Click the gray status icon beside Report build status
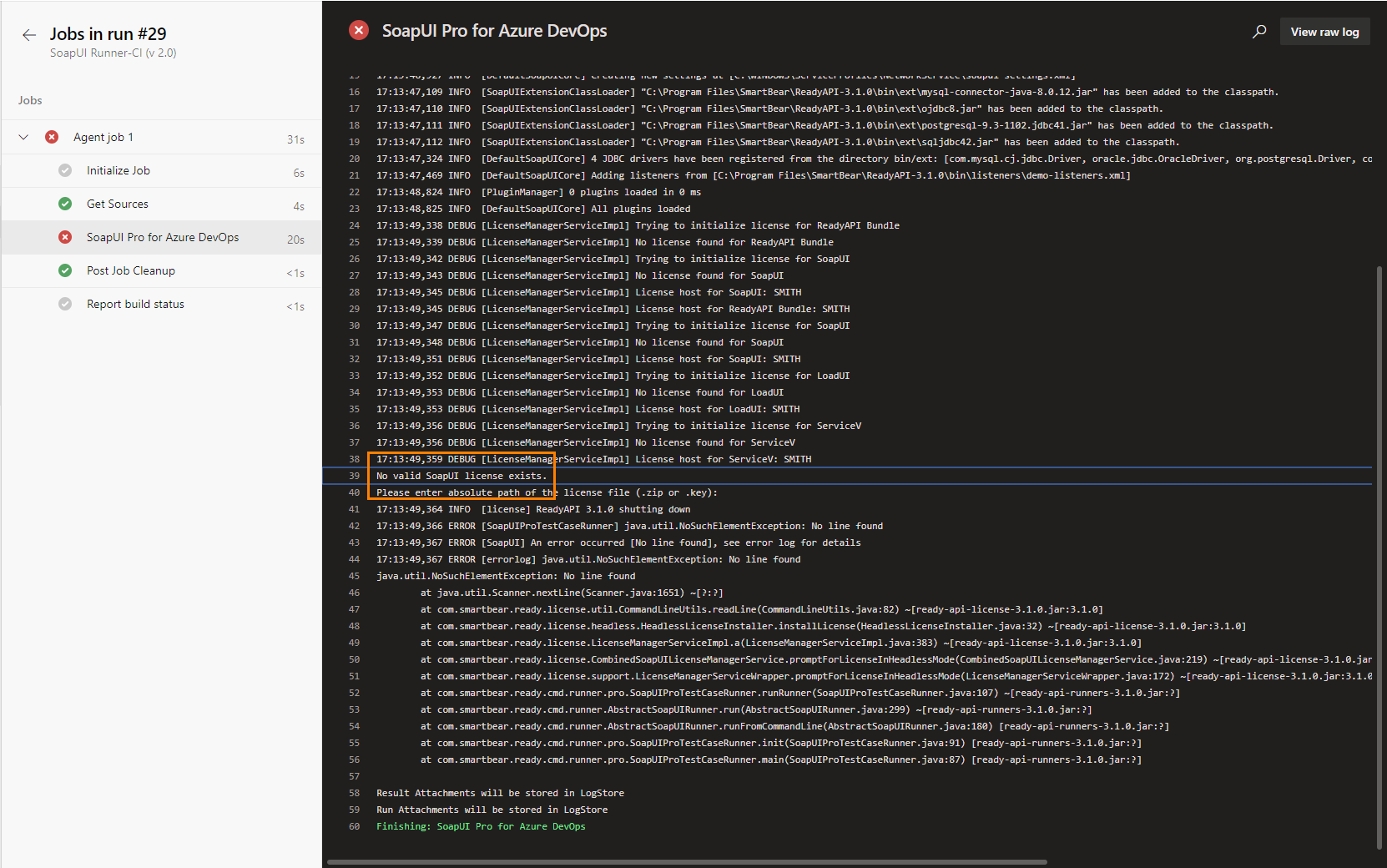 pos(65,304)
